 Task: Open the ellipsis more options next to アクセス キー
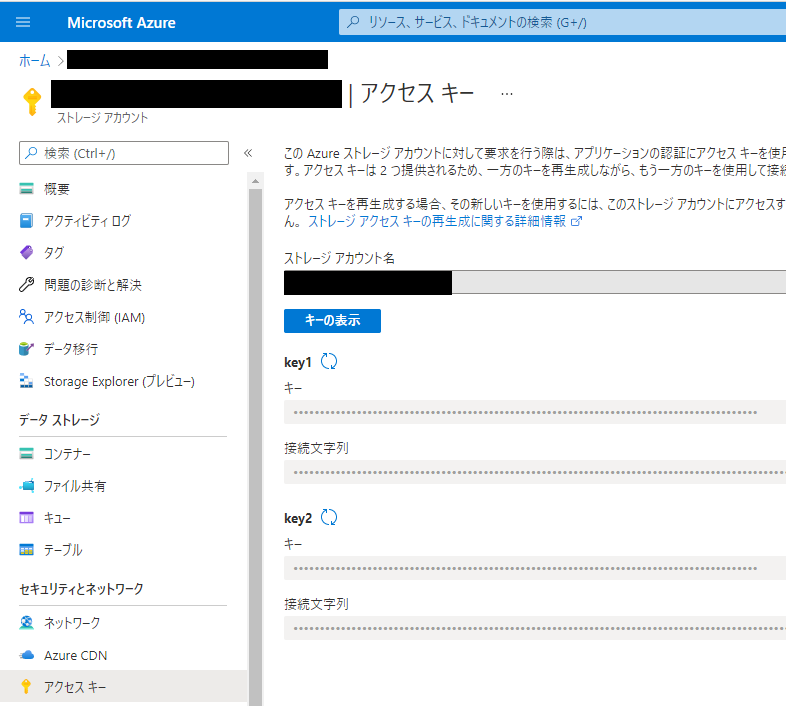[x=507, y=94]
